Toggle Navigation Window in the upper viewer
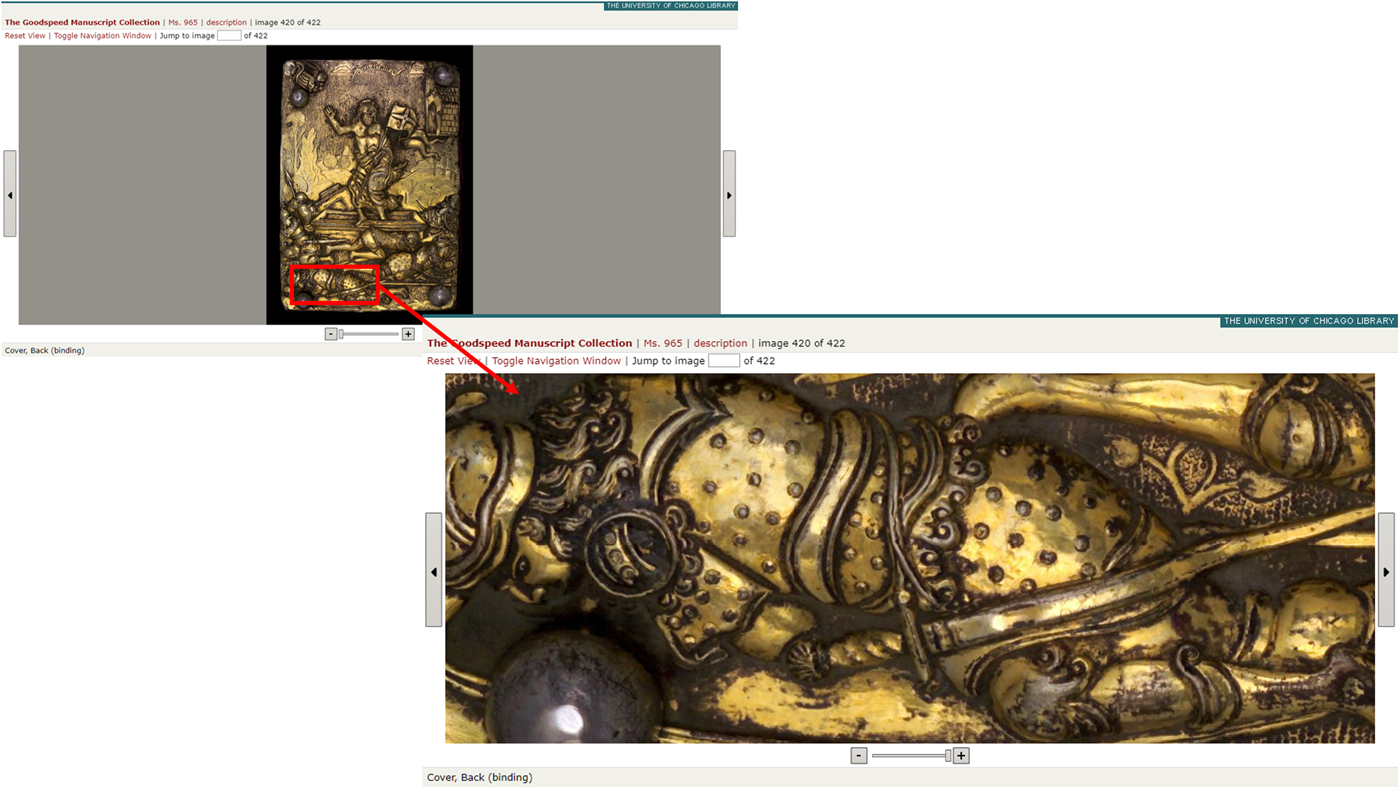 [x=102, y=36]
